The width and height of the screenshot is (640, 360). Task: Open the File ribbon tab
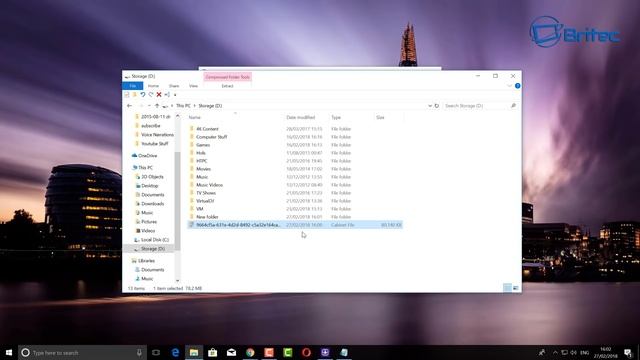coord(133,86)
